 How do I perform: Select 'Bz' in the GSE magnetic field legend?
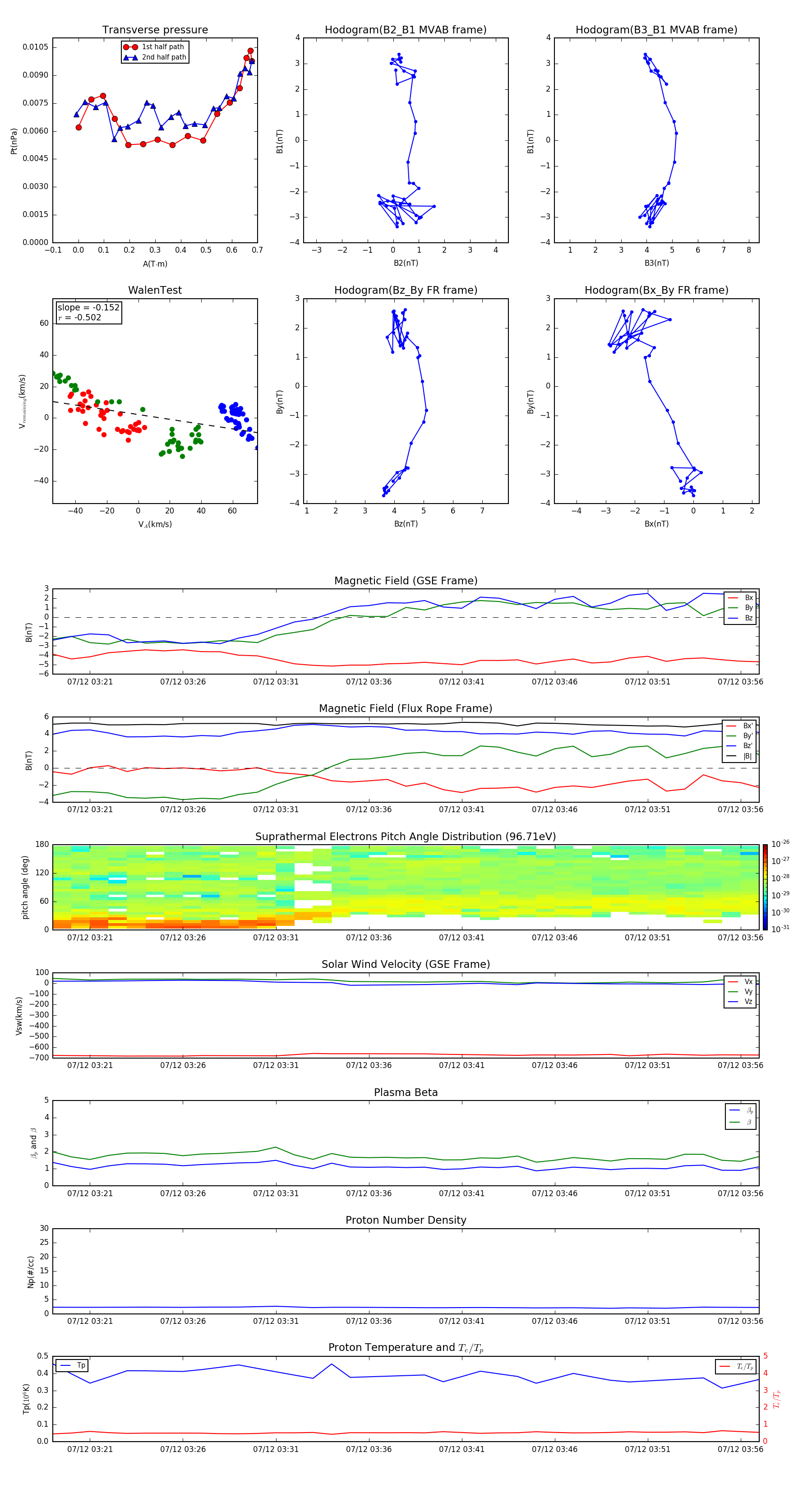(x=740, y=618)
